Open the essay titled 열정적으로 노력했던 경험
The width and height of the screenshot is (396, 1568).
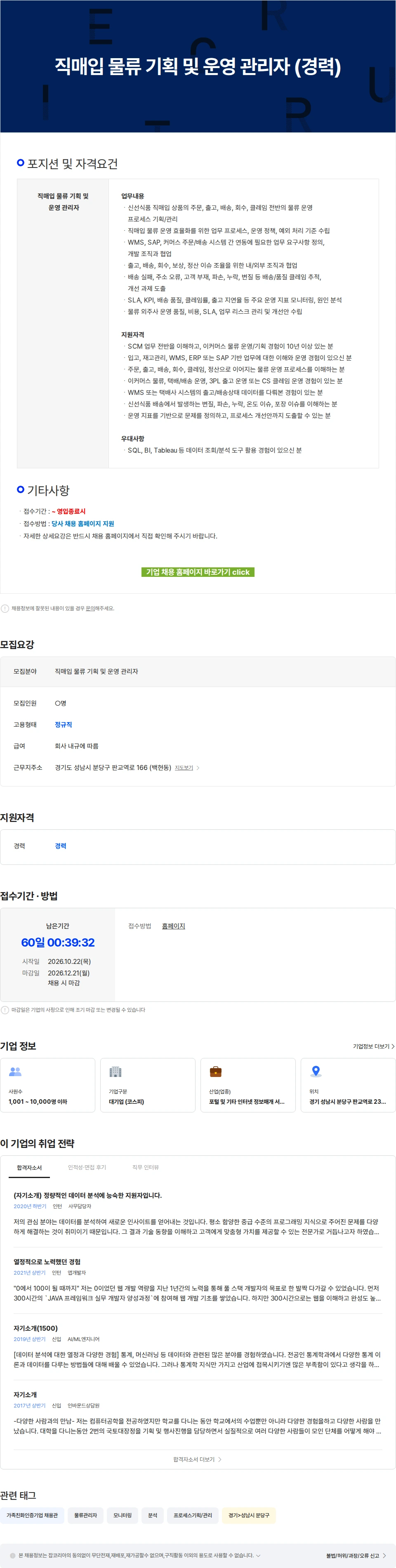[47, 1262]
